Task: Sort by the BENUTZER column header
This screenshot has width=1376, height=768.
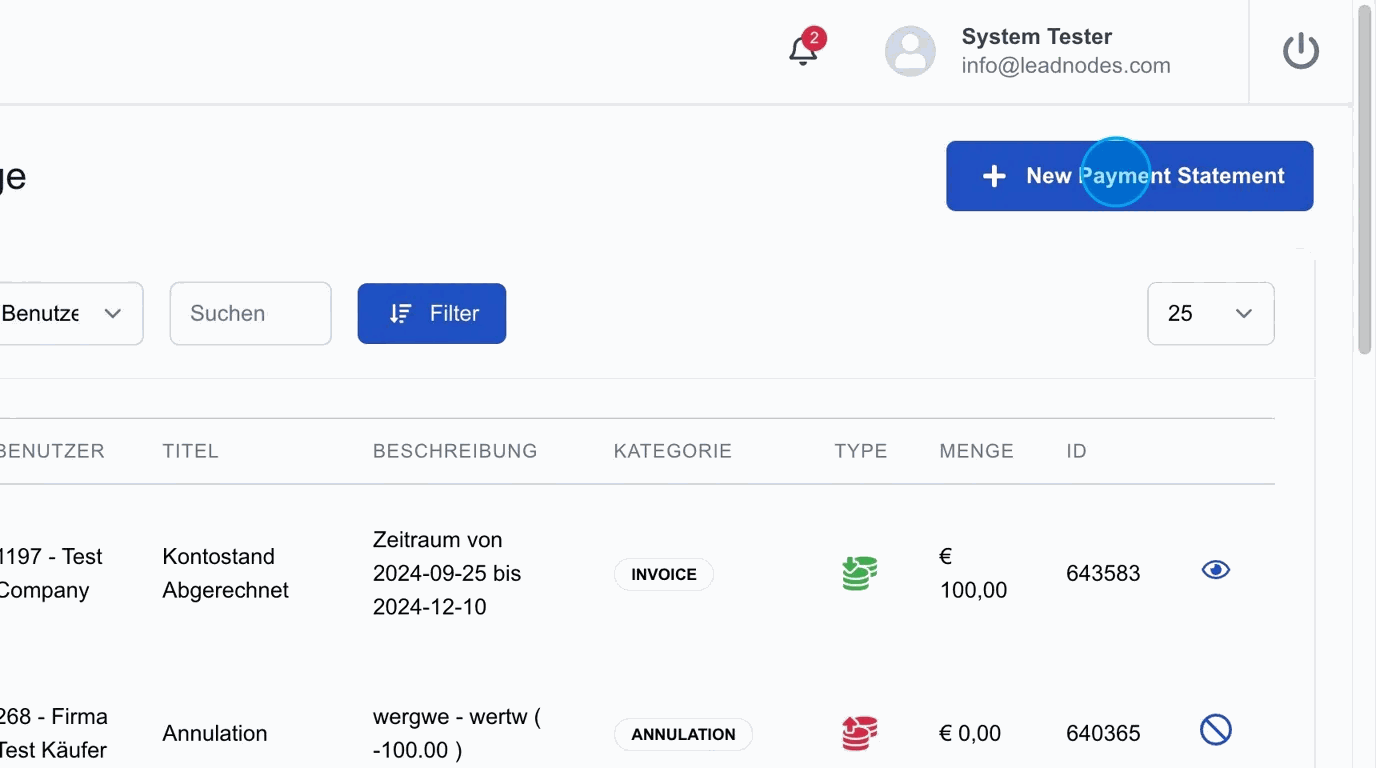Action: (x=52, y=451)
